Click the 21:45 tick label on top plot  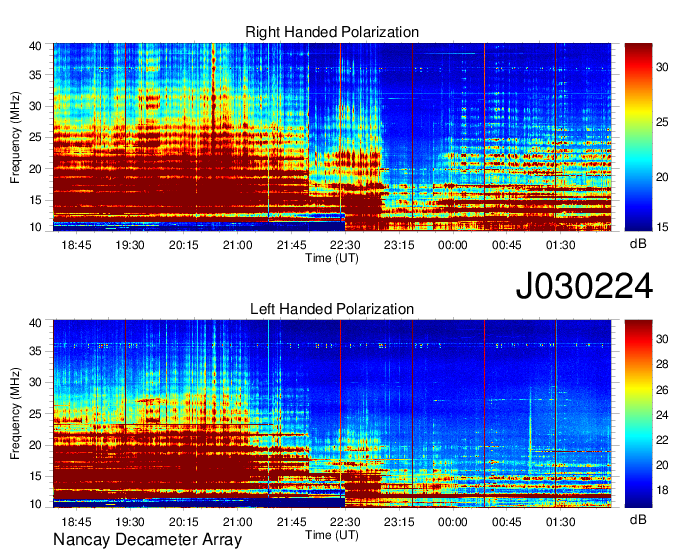click(x=291, y=245)
